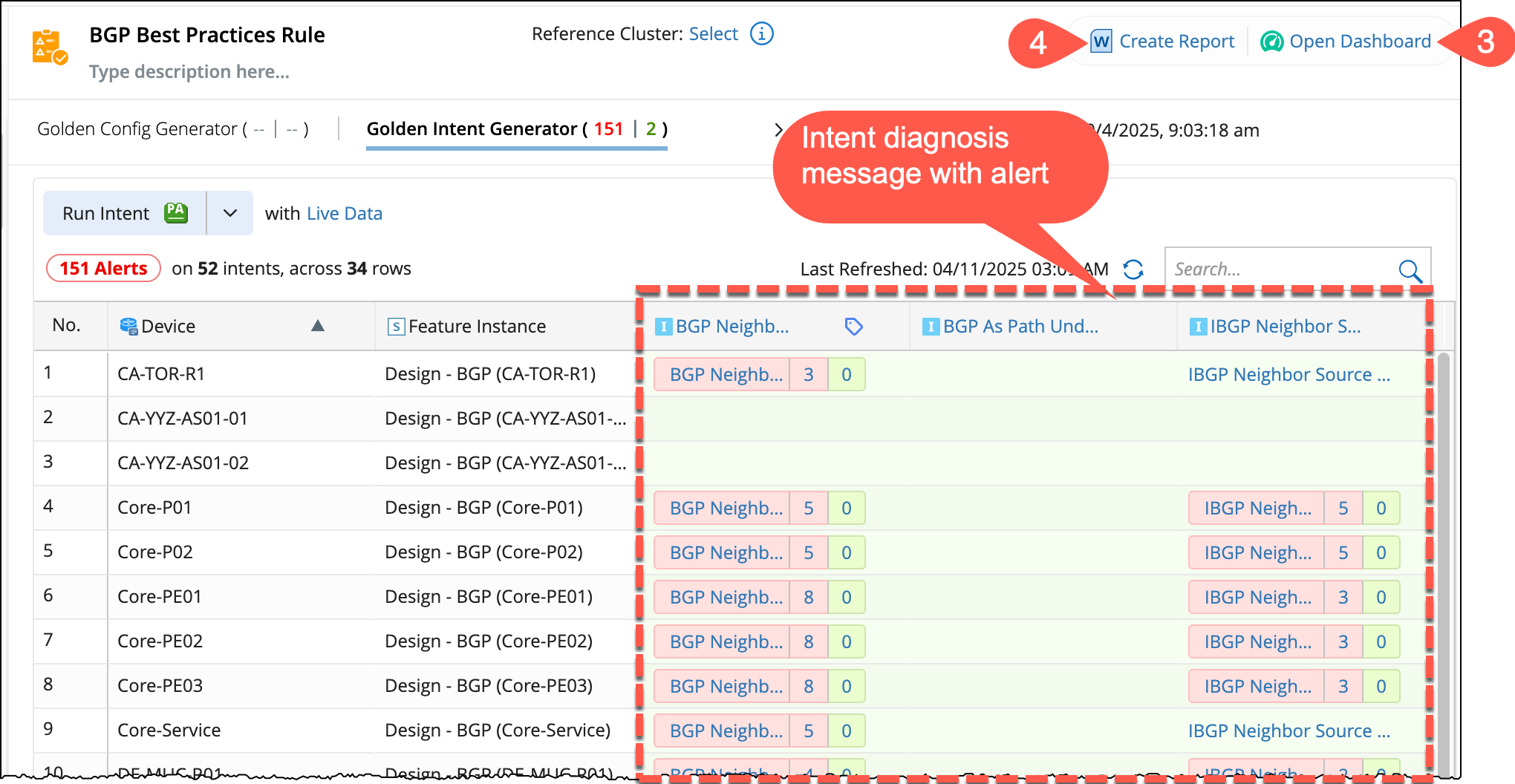This screenshot has width=1515, height=784.
Task: Click Core-PE01 IBGP Neigh... alert badge
Action: click(1294, 597)
